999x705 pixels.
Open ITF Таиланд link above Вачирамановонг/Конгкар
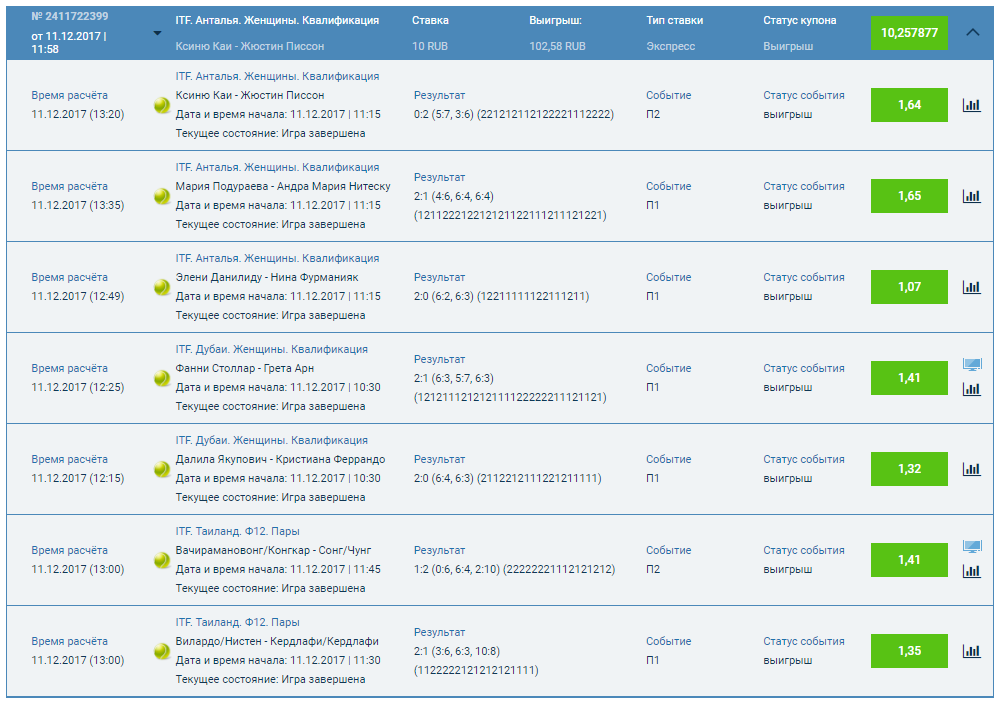(x=238, y=532)
